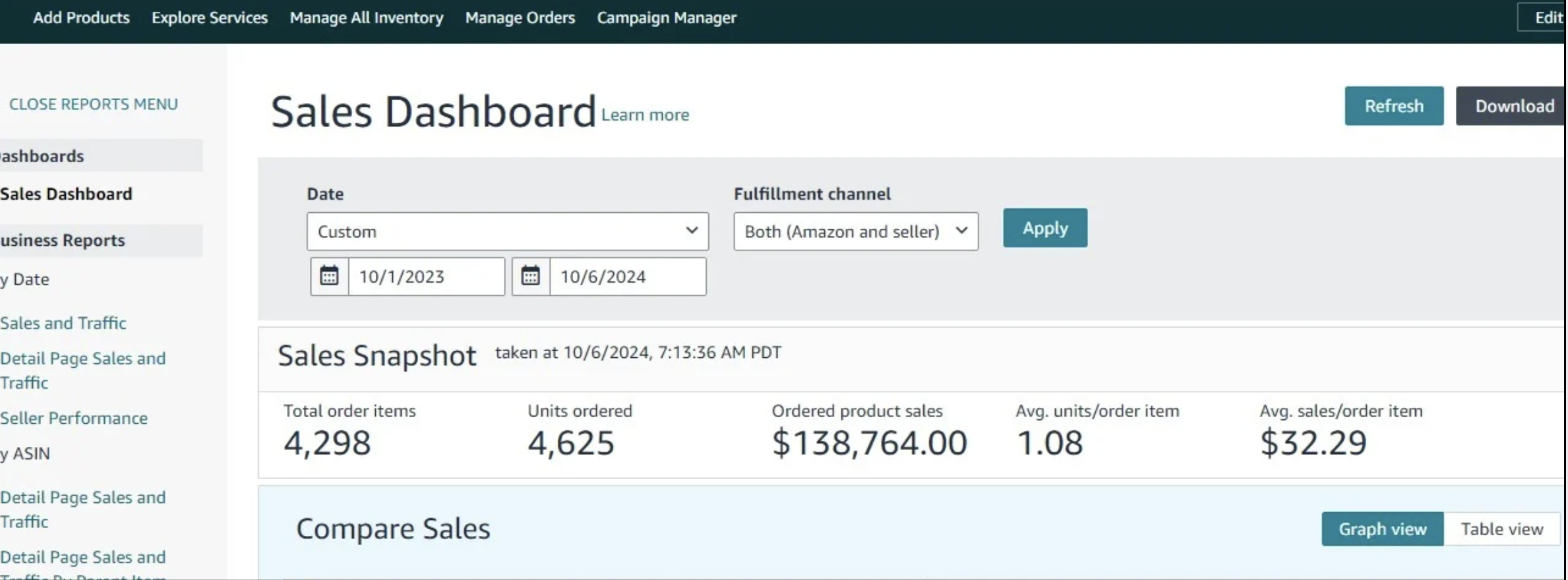Open the Add Products menu
The image size is (1568, 580).
point(81,18)
